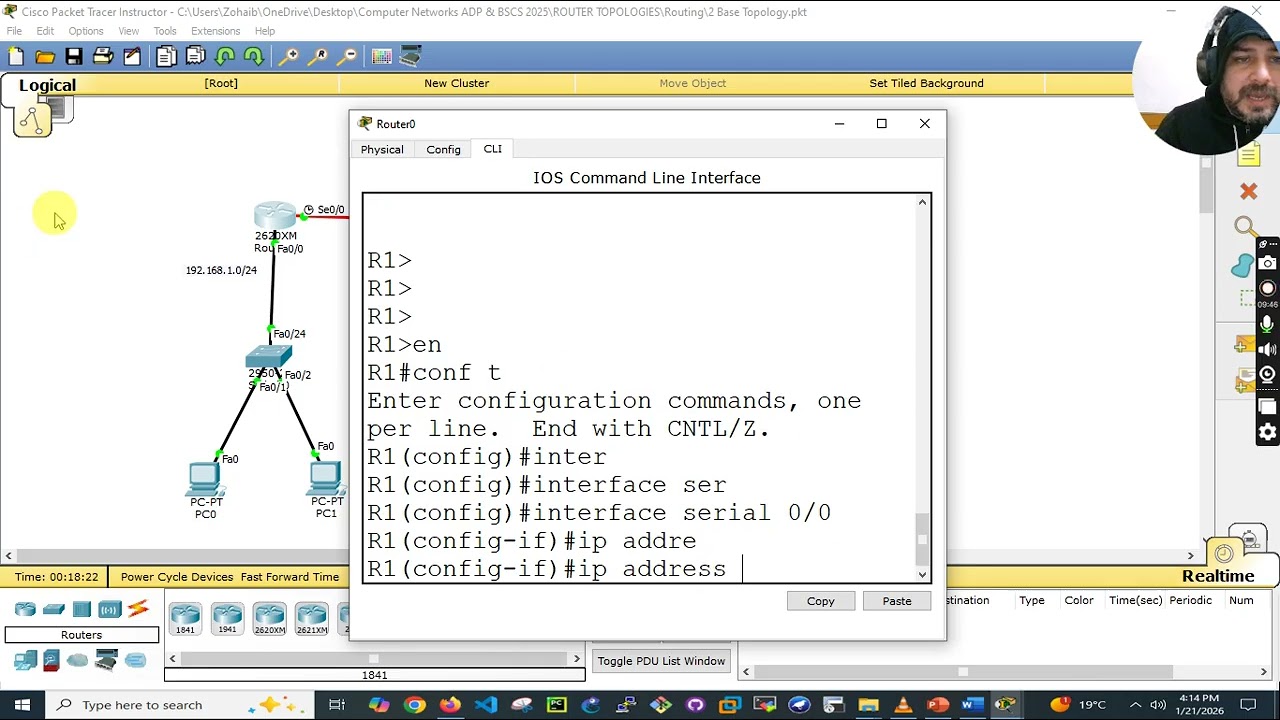Select PC0 in the workspace
The width and height of the screenshot is (1280, 720).
pos(205,480)
